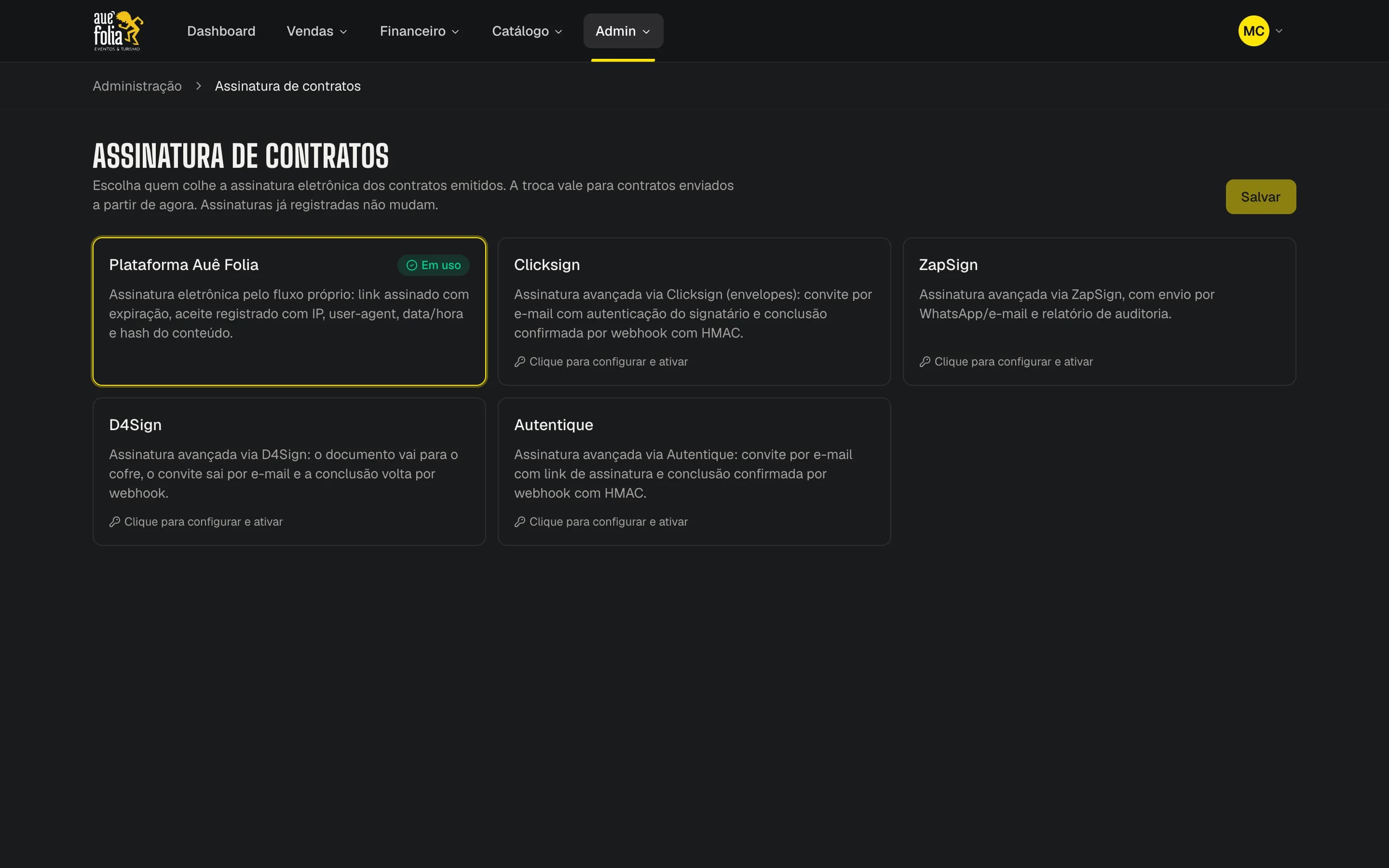Click the Em uso status badge

coord(434,265)
